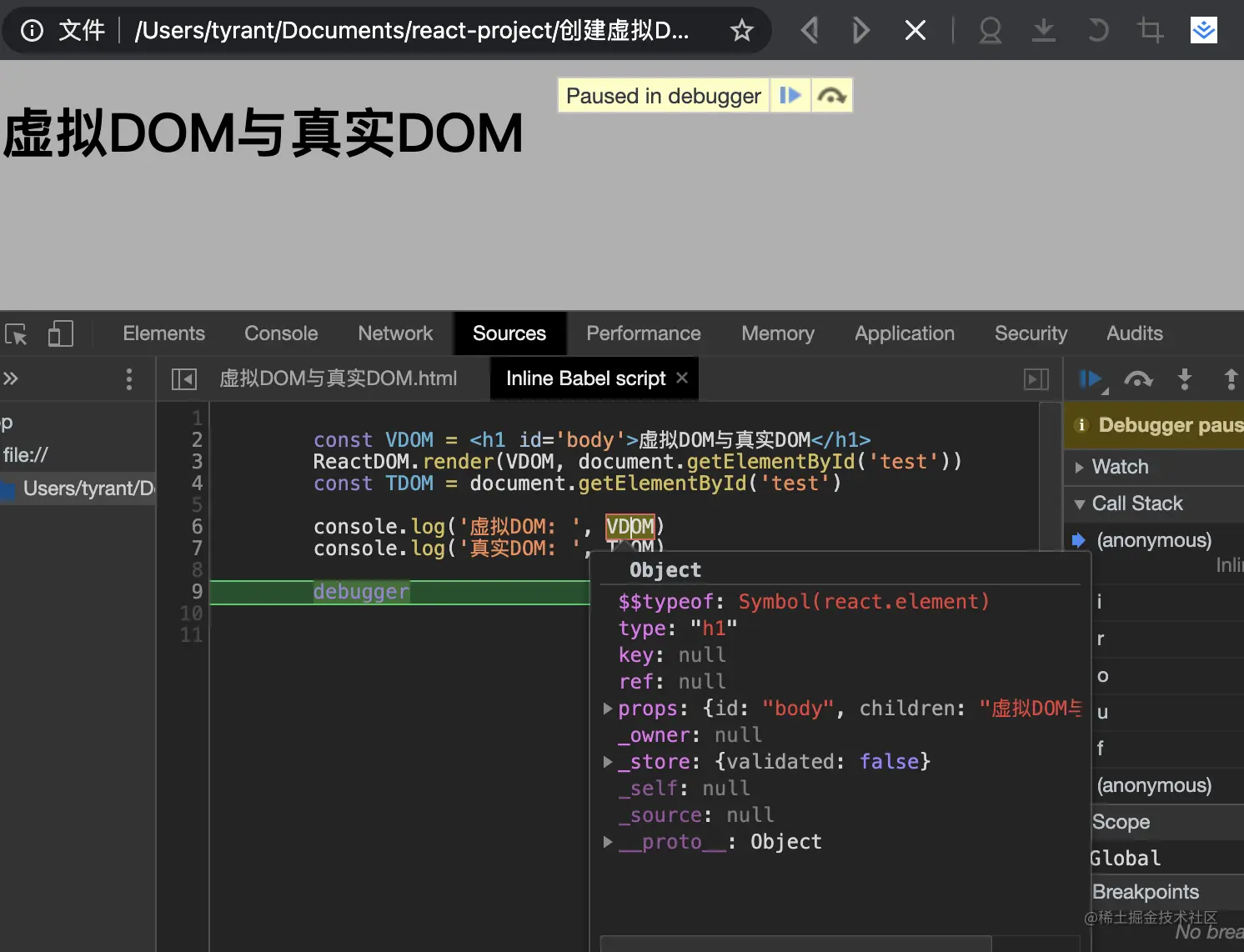
Task: Resume script execution in the debugger sidebar
Action: click(x=1091, y=380)
